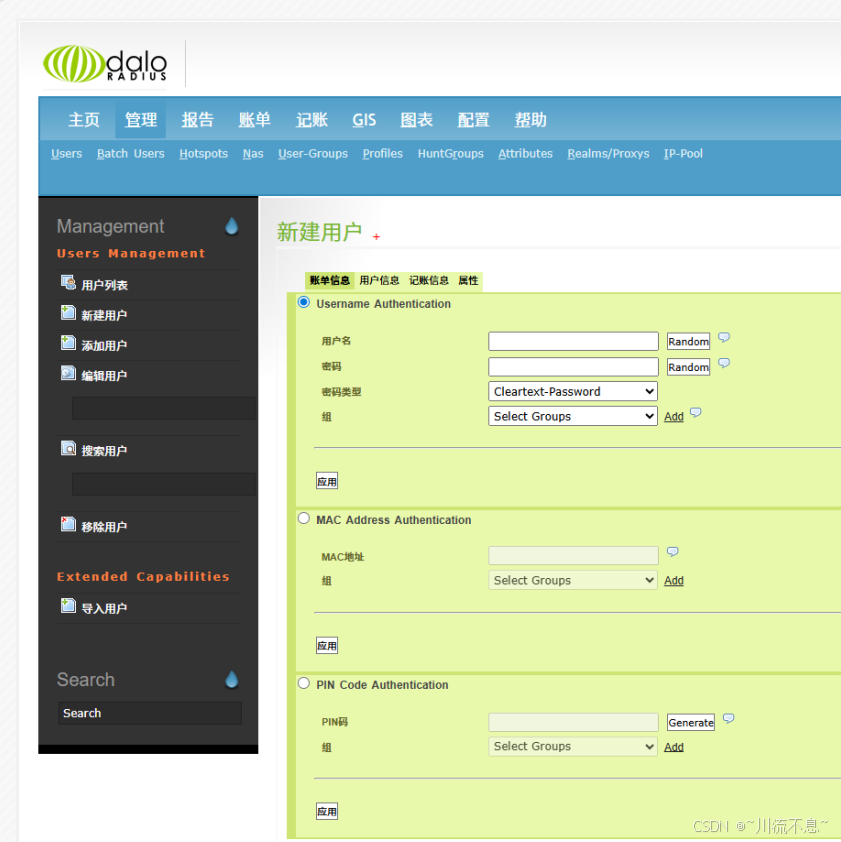Screen dimensions: 841x842
Task: Click 应用 under MAC Address Authentication
Action: 327,645
